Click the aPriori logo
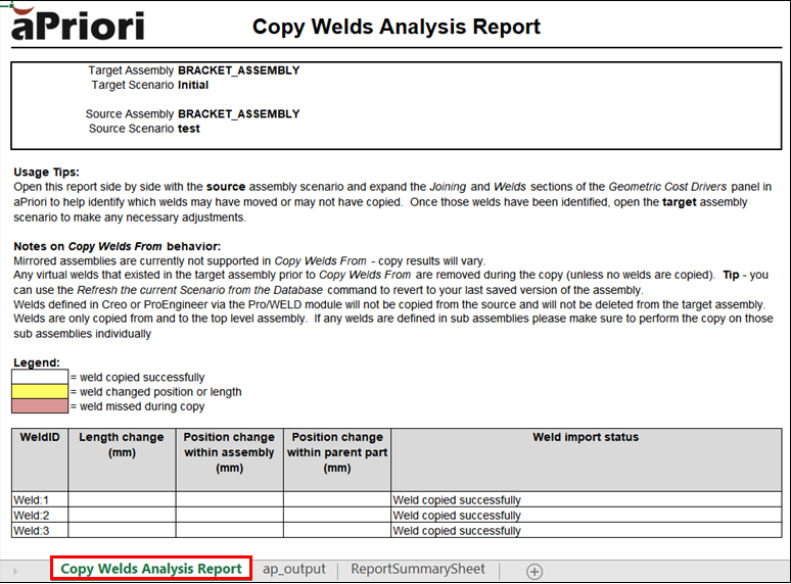Image resolution: width=791 pixels, height=584 pixels. coord(76,25)
